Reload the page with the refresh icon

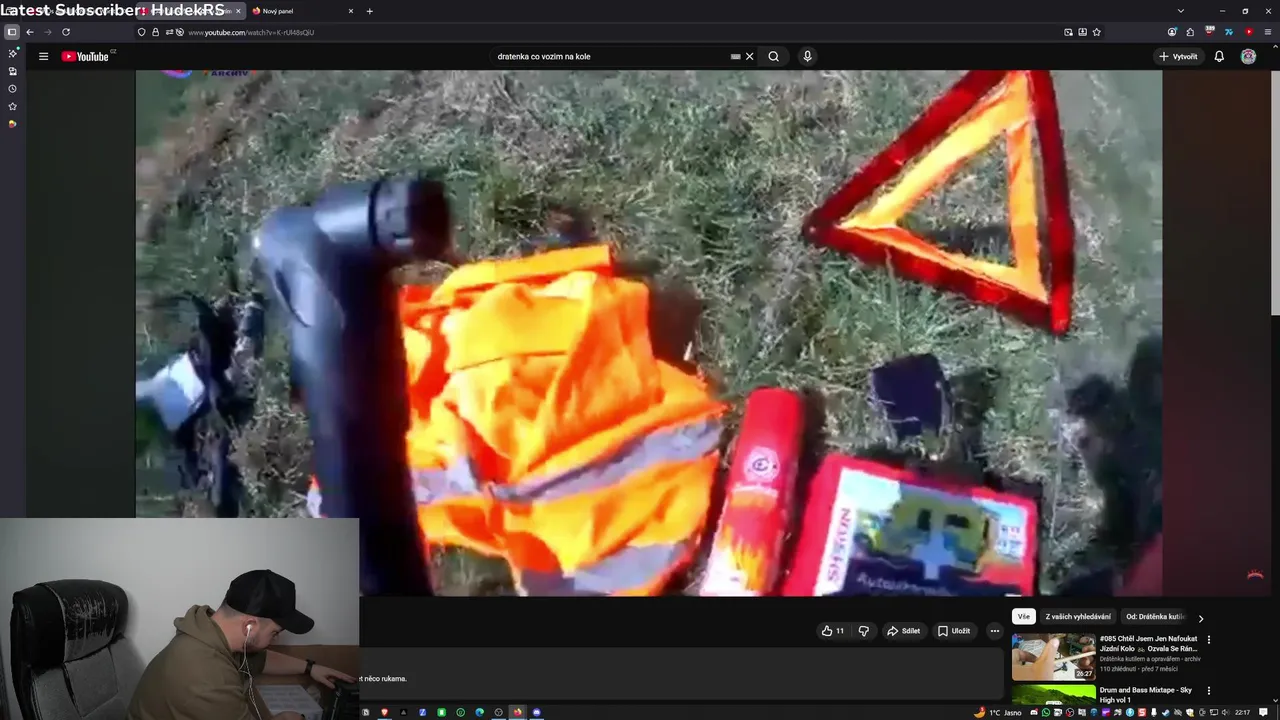click(66, 32)
